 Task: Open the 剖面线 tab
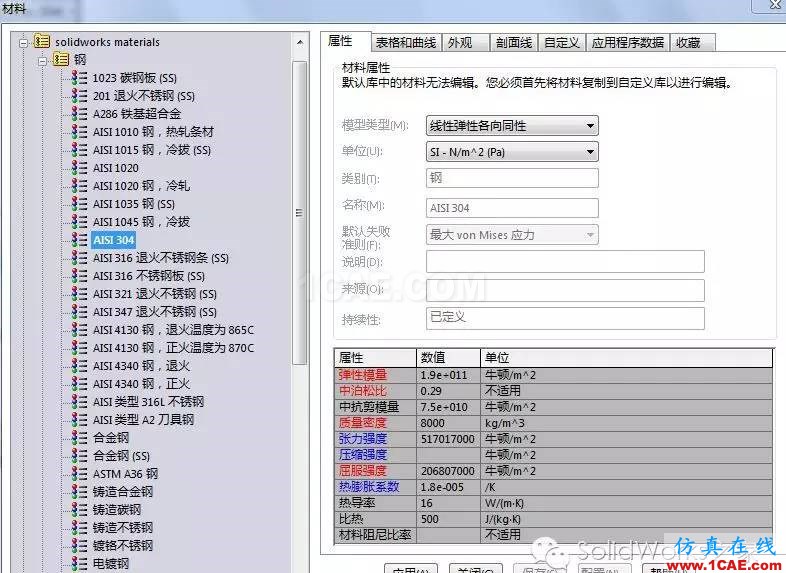tap(514, 43)
